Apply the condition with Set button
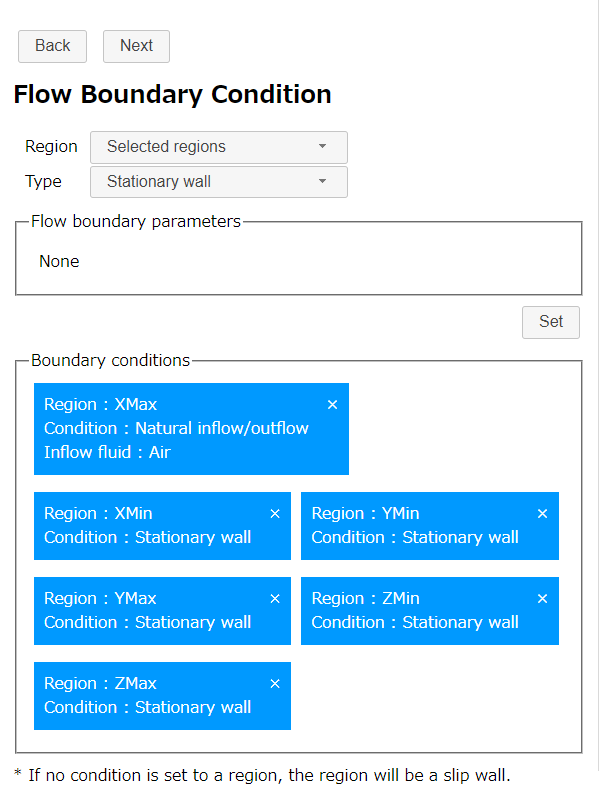The height and width of the screenshot is (802, 599). (x=551, y=322)
